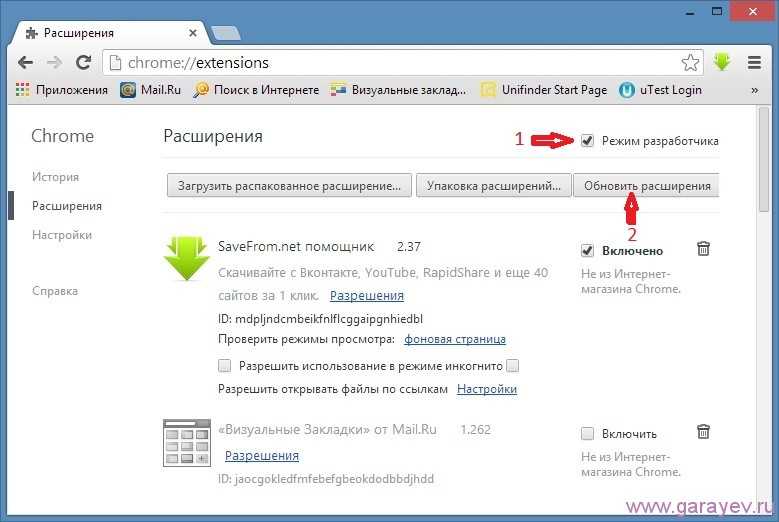This screenshot has height=522, width=779.
Task: Click the SaveFrom.net помощник extension title
Action: (296, 247)
